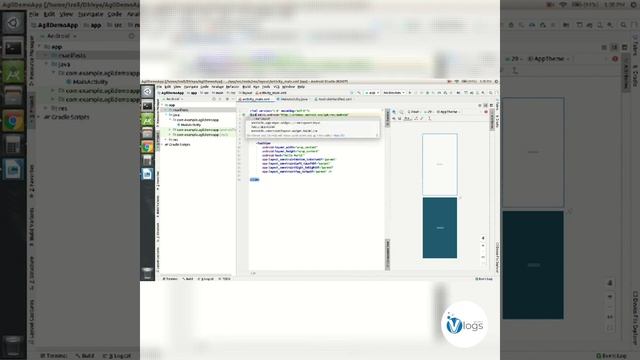Open the VCS menu

click(276, 87)
